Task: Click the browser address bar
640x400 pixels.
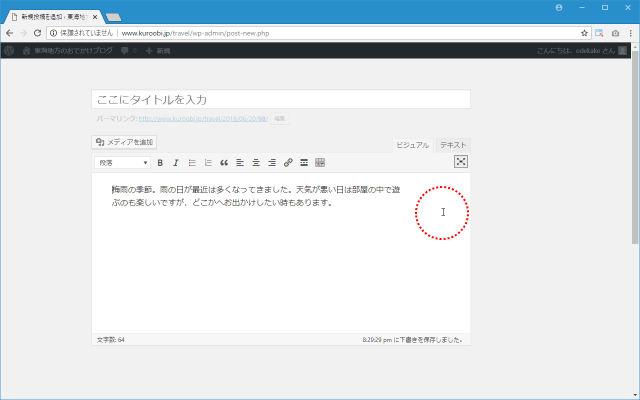Action: pos(318,33)
